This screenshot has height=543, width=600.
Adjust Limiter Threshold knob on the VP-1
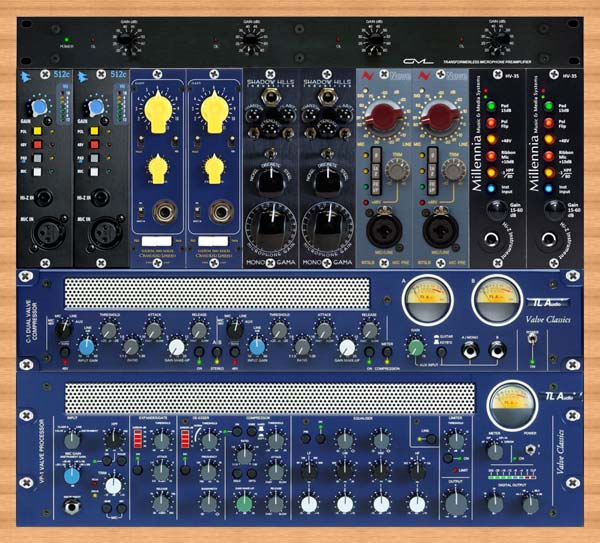click(x=456, y=440)
